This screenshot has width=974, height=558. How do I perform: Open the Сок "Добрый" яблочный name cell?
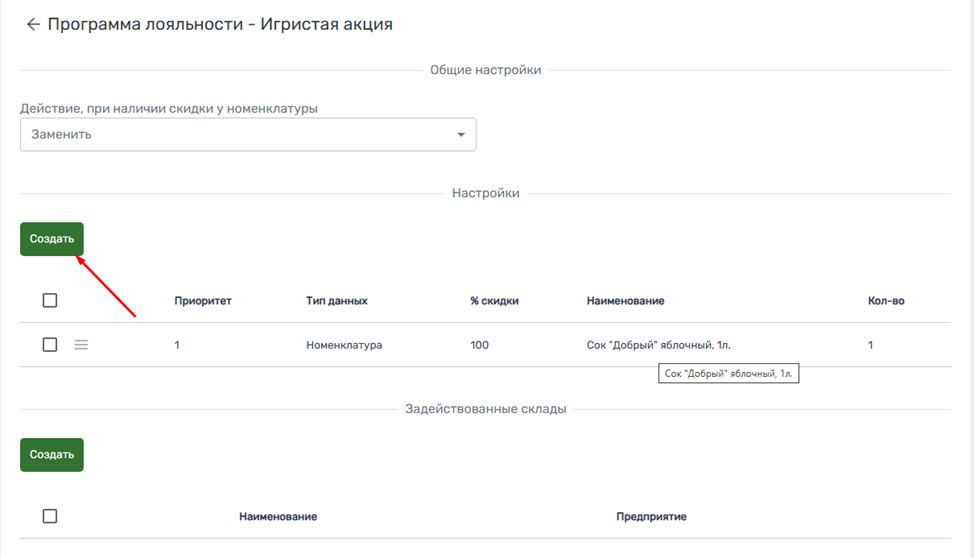pyautogui.click(x=665, y=345)
